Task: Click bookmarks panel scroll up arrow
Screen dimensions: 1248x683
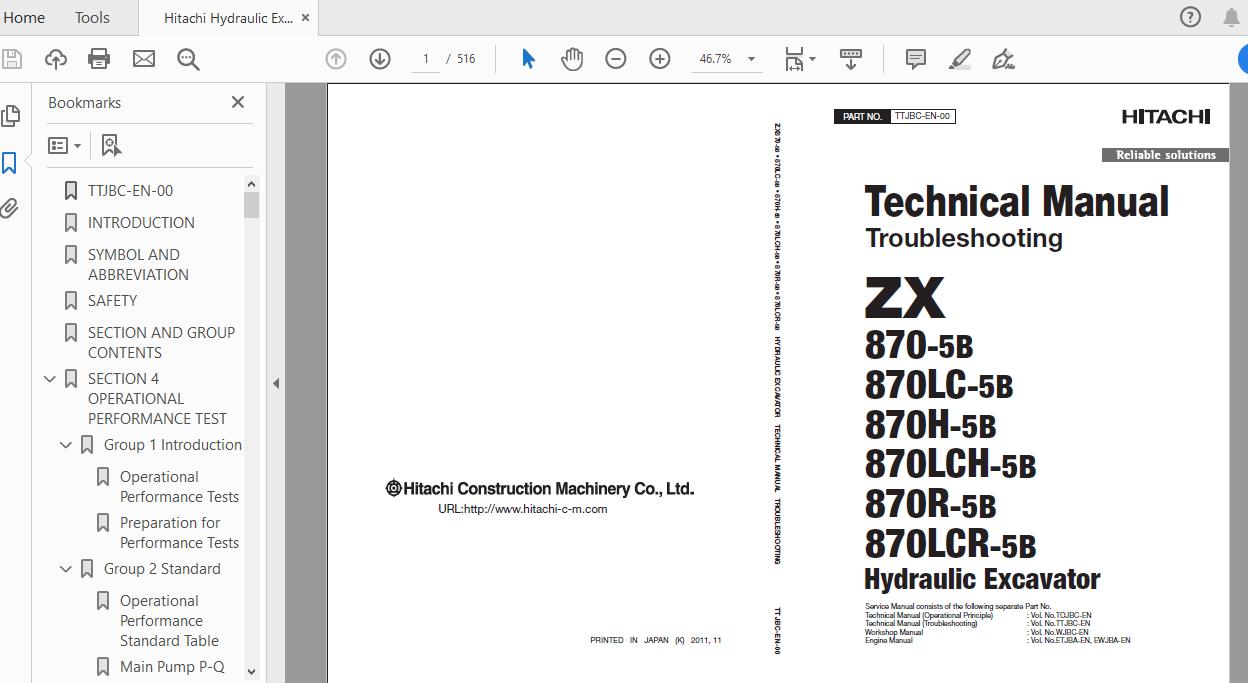Action: pos(252,184)
